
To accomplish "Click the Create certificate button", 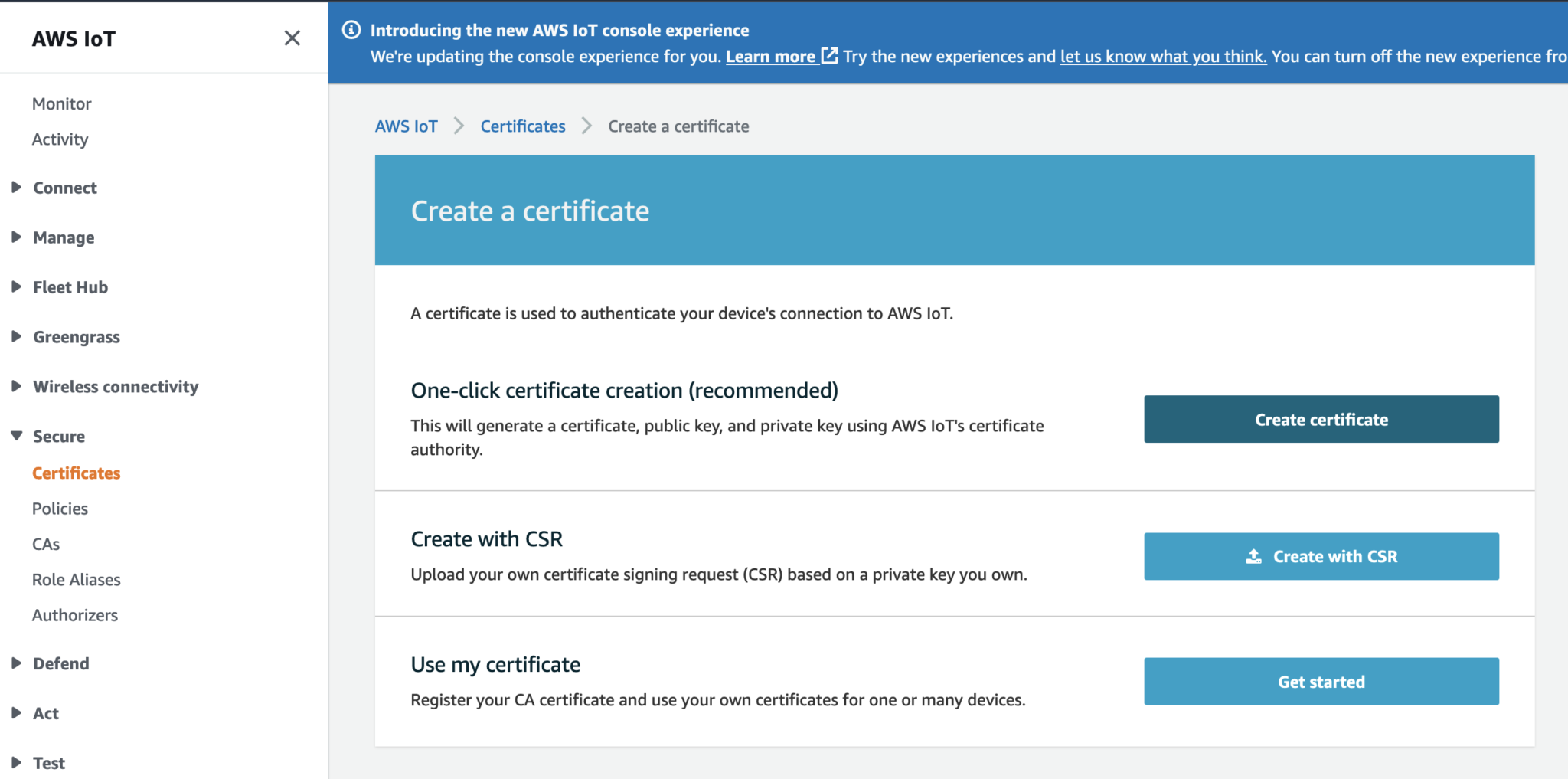I will [1321, 419].
